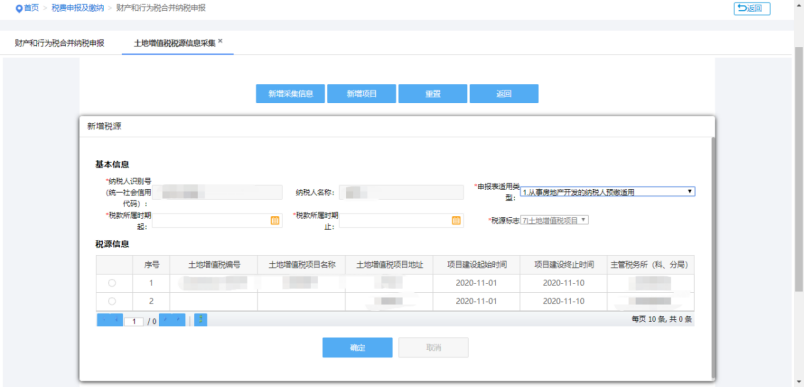This screenshot has width=804, height=387.
Task: Open the 税款所属时期止 calendar icon
Action: click(456, 220)
